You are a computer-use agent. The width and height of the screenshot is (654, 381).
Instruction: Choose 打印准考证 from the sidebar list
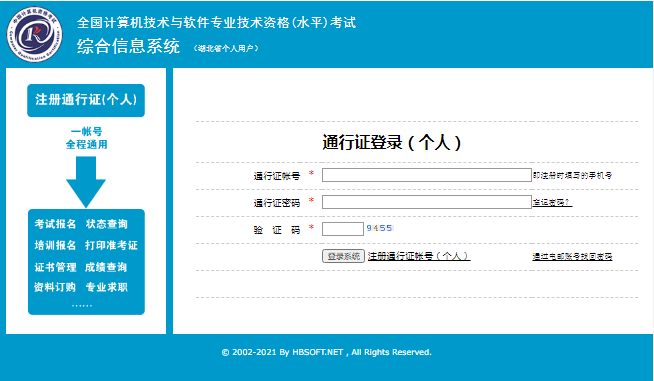click(x=111, y=245)
